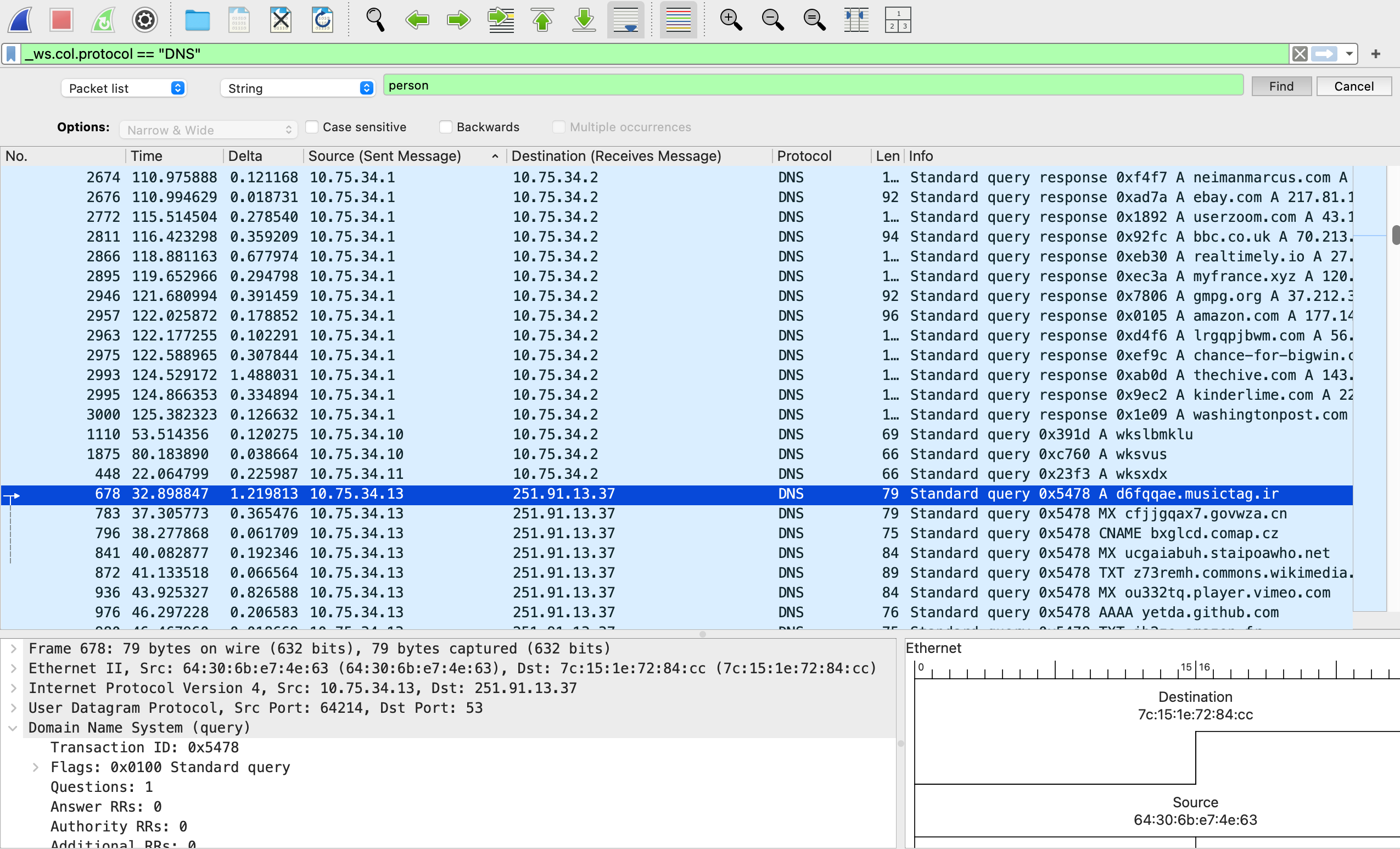Open capture options gear icon
The height and width of the screenshot is (849, 1400).
tap(145, 20)
